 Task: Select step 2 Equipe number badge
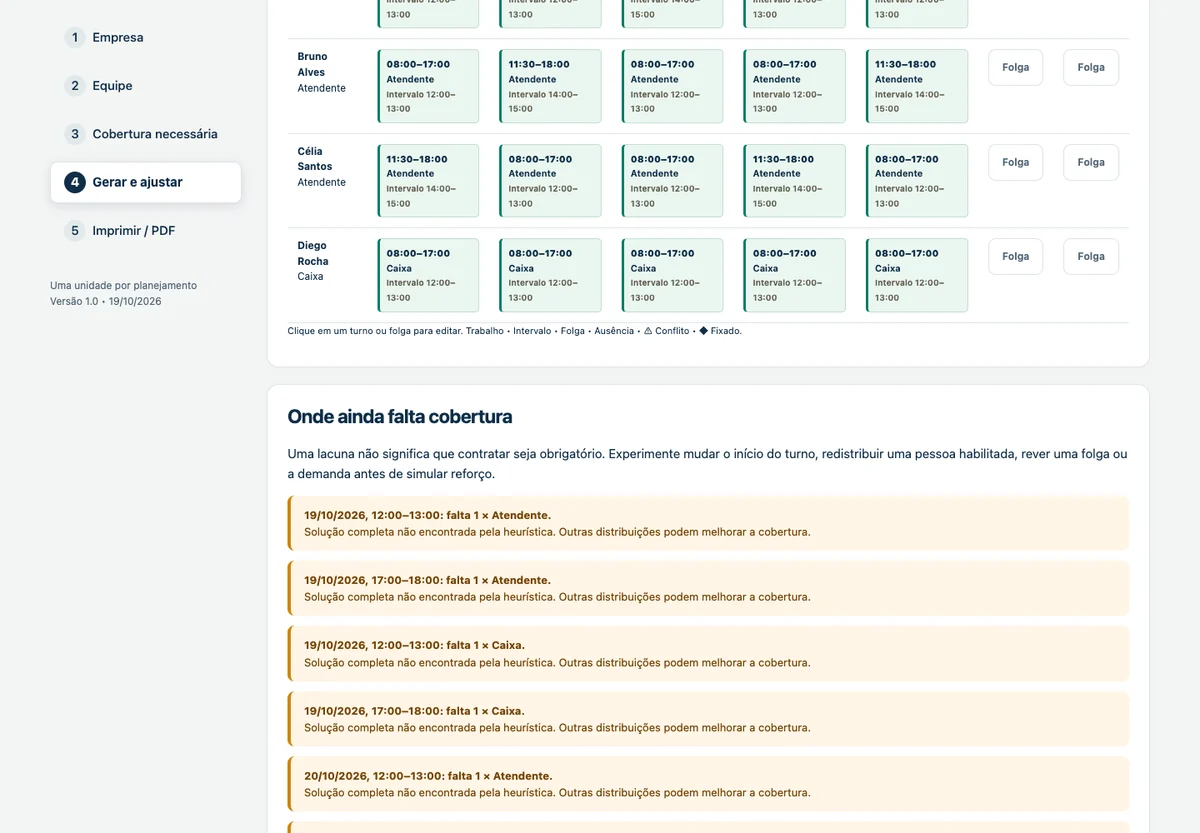[74, 86]
